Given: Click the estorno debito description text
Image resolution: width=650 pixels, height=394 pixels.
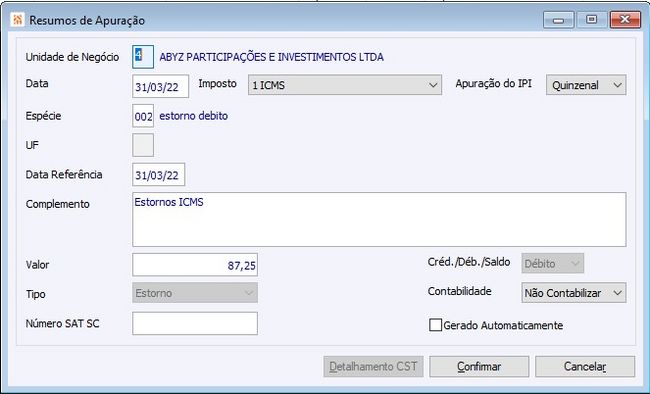Looking at the screenshot, I should [194, 116].
